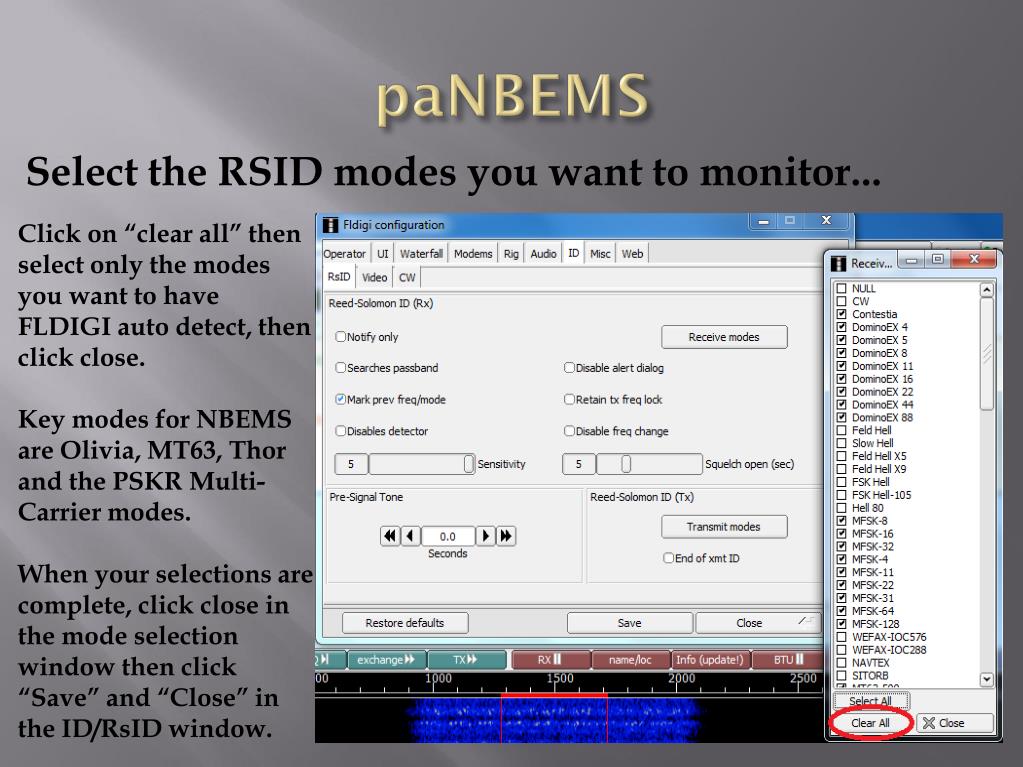Check the CW mode in receive list

842,301
